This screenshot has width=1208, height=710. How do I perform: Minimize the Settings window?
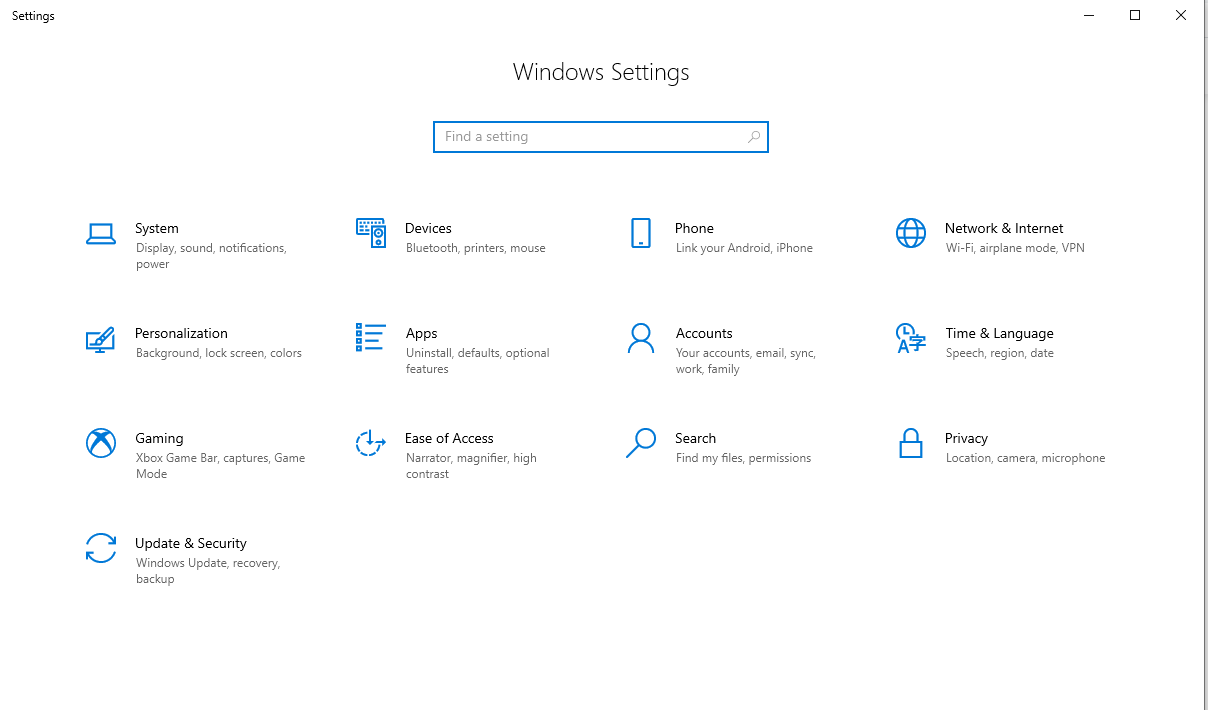pyautogui.click(x=1089, y=15)
